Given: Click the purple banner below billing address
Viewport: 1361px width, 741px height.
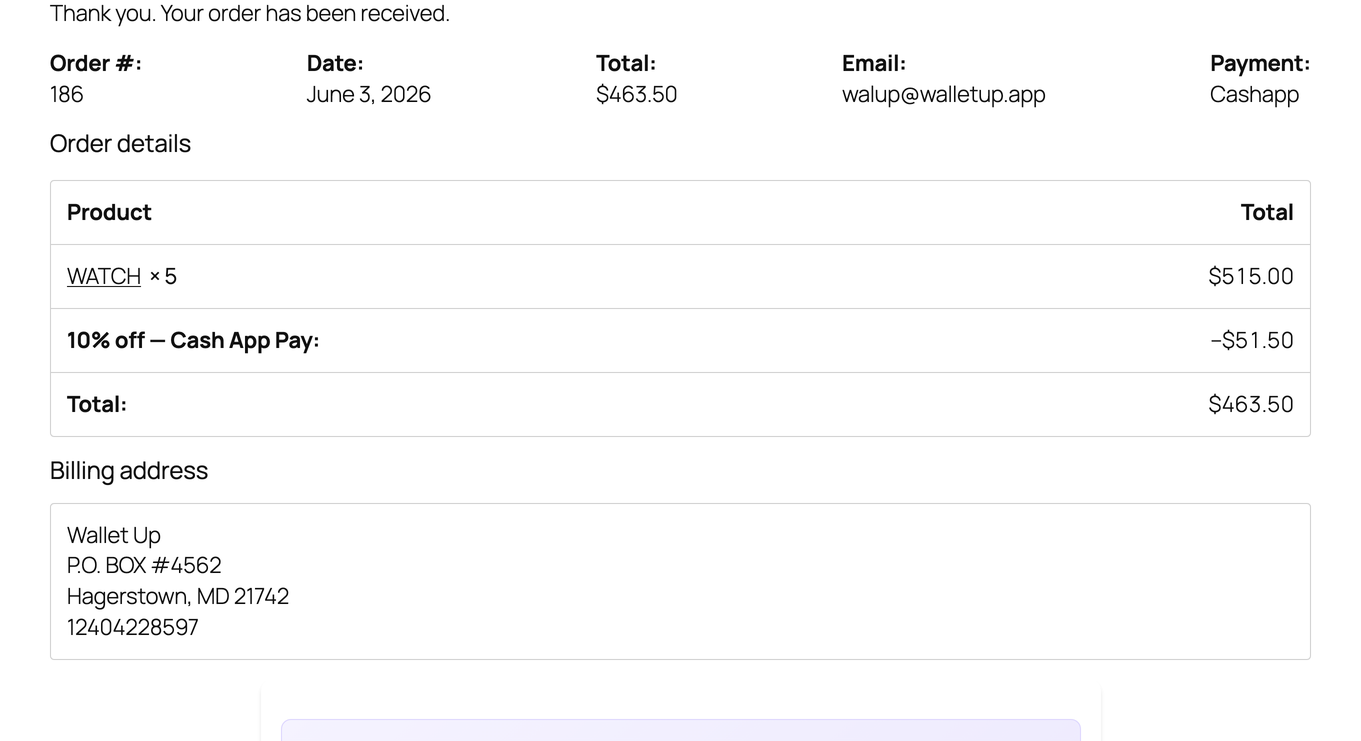Looking at the screenshot, I should [681, 730].
